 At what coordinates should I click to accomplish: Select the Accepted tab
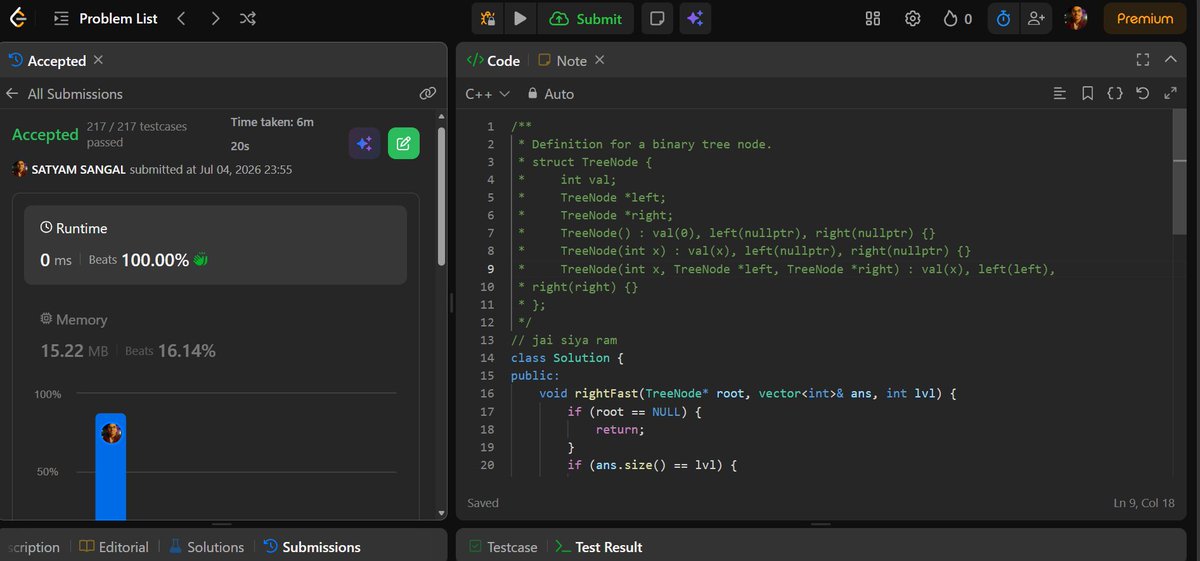[47, 60]
